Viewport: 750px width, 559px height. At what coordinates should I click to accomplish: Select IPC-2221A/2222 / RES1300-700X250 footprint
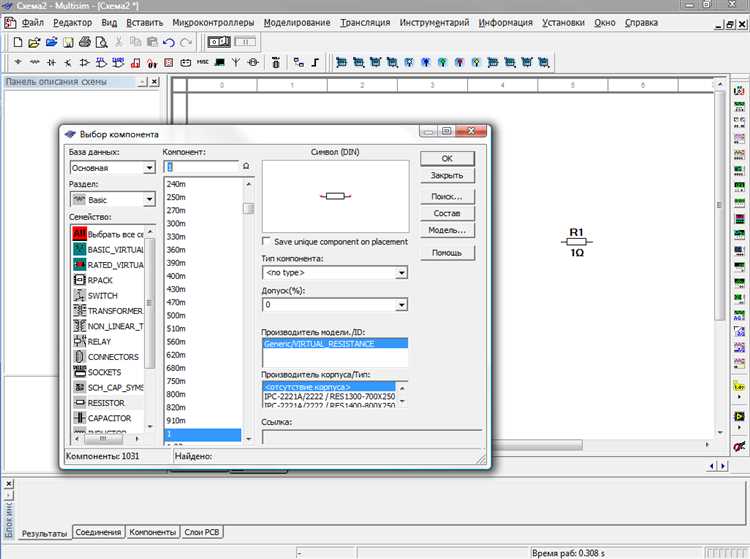(329, 396)
